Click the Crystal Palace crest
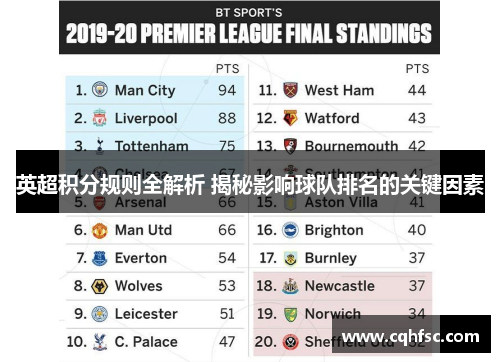This screenshot has width=500, height=362. (x=99, y=342)
